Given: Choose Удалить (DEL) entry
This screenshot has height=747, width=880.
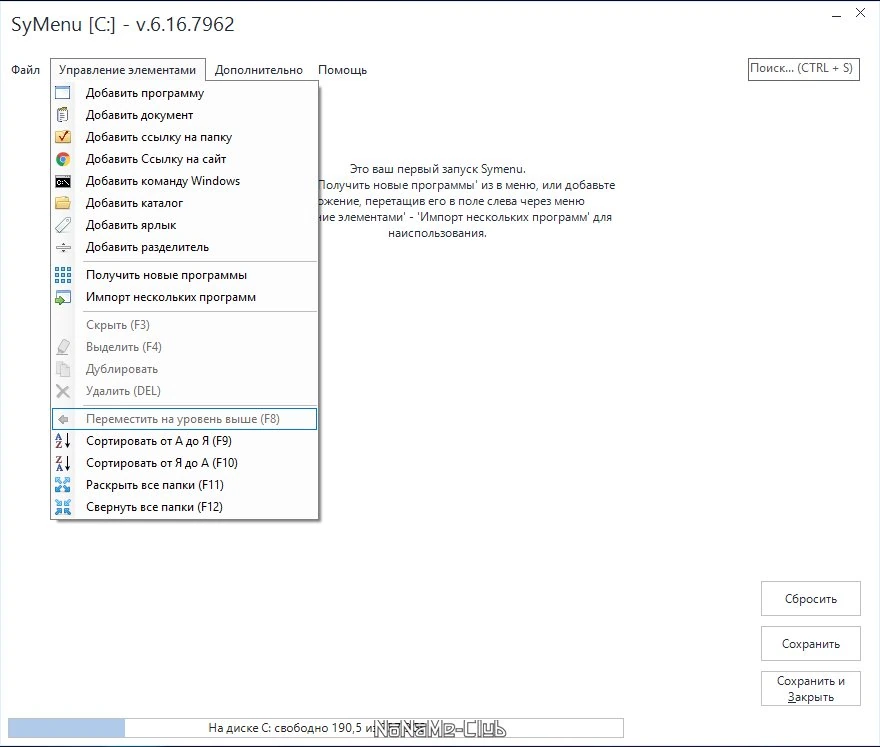Looking at the screenshot, I should [x=184, y=391].
